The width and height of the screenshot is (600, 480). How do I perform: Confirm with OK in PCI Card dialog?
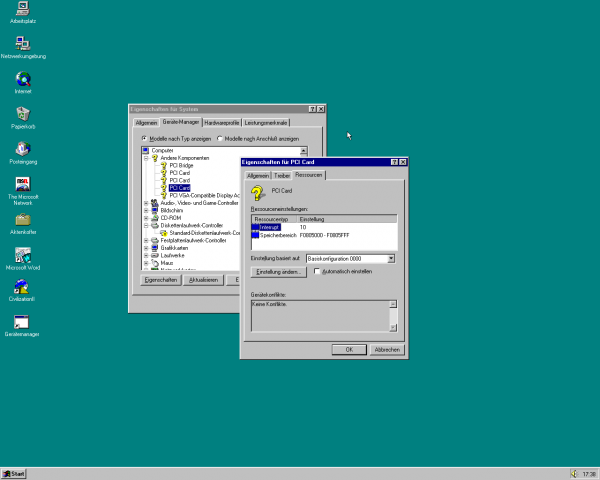[x=349, y=349]
